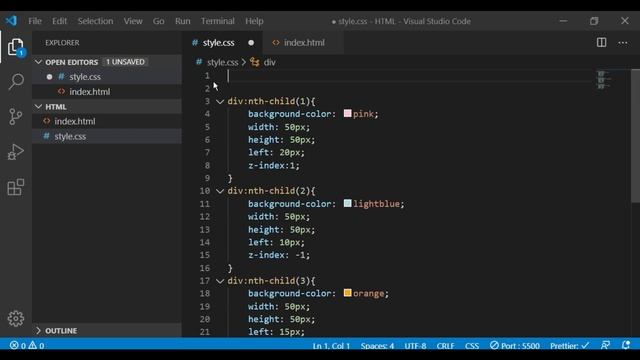The height and width of the screenshot is (360, 640).
Task: Click the code minimap preview
Action: click(x=604, y=80)
